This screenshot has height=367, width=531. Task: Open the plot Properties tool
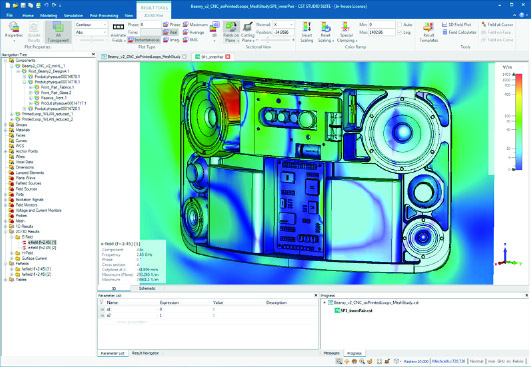(x=14, y=31)
